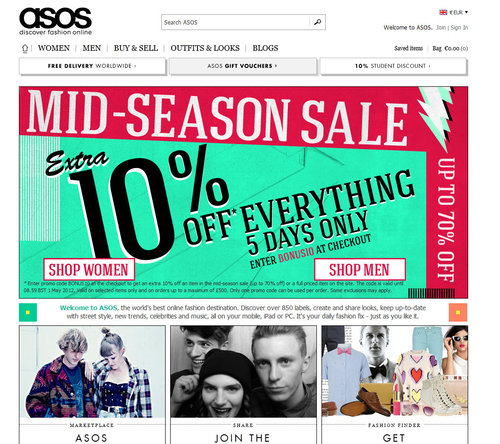
Task: Open the Women menu
Action: coord(54,48)
